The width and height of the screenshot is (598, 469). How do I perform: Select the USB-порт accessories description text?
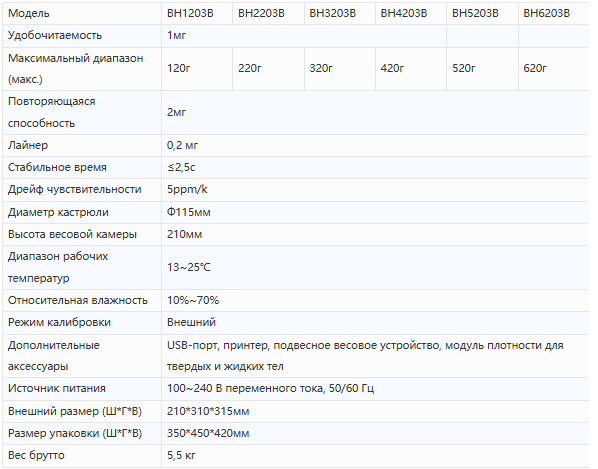365,356
